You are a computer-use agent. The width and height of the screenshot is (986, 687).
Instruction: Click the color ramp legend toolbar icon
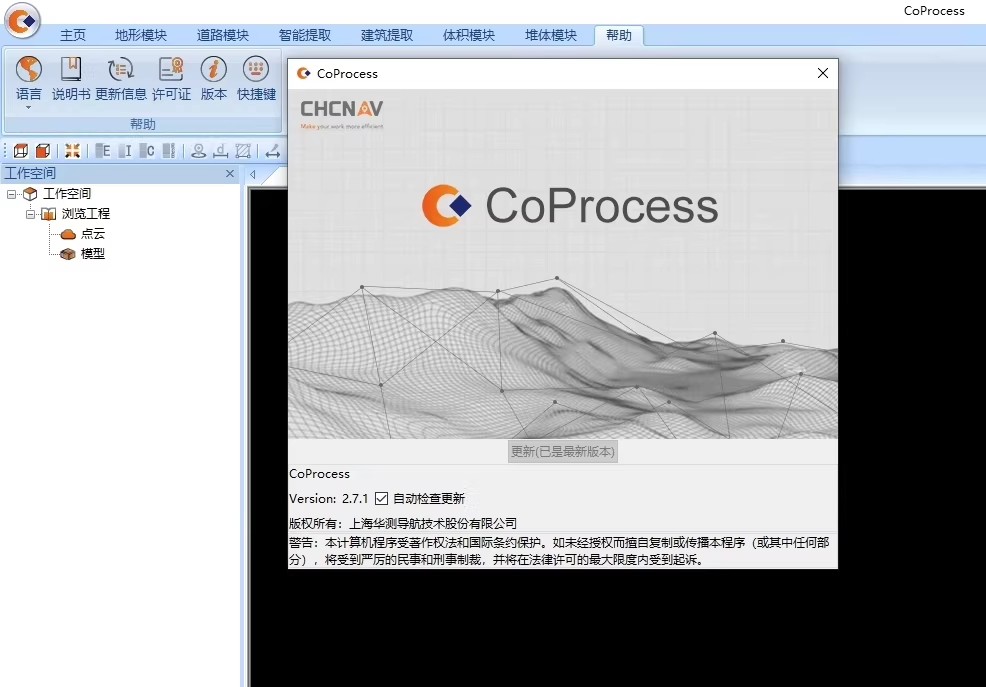169,151
